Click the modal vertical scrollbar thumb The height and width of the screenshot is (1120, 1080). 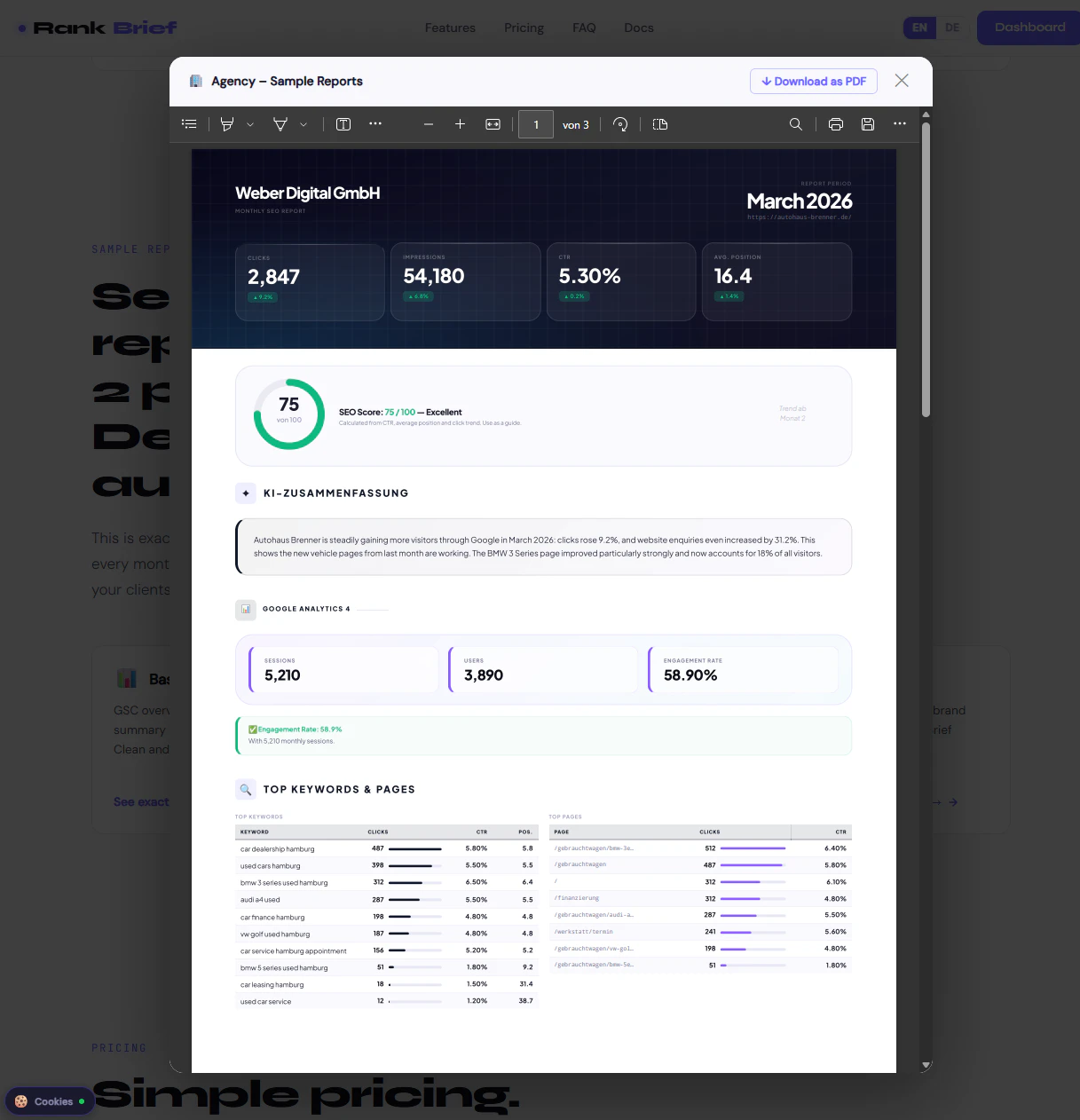coord(926,269)
